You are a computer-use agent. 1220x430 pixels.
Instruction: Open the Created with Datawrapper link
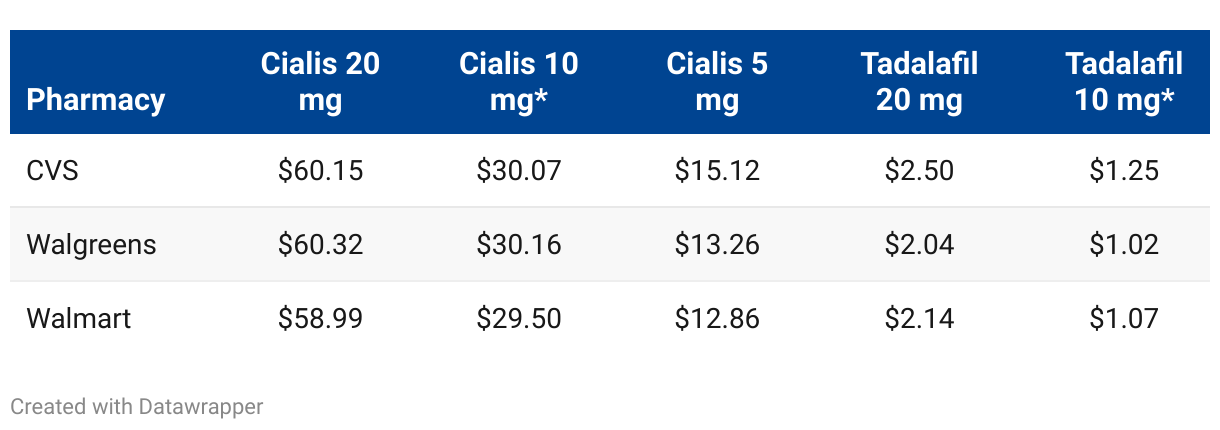[137, 407]
